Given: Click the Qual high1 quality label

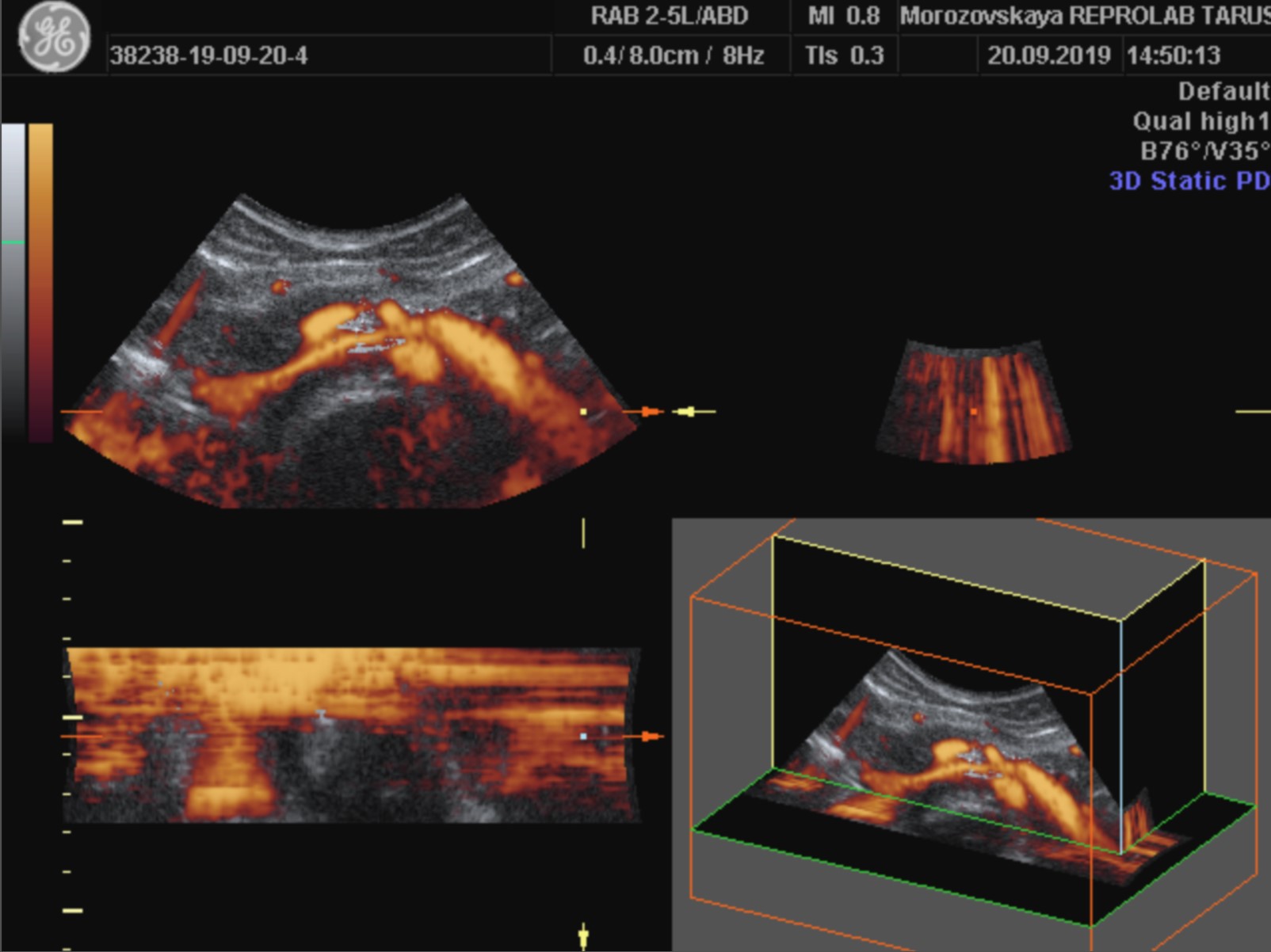Looking at the screenshot, I should [1200, 121].
